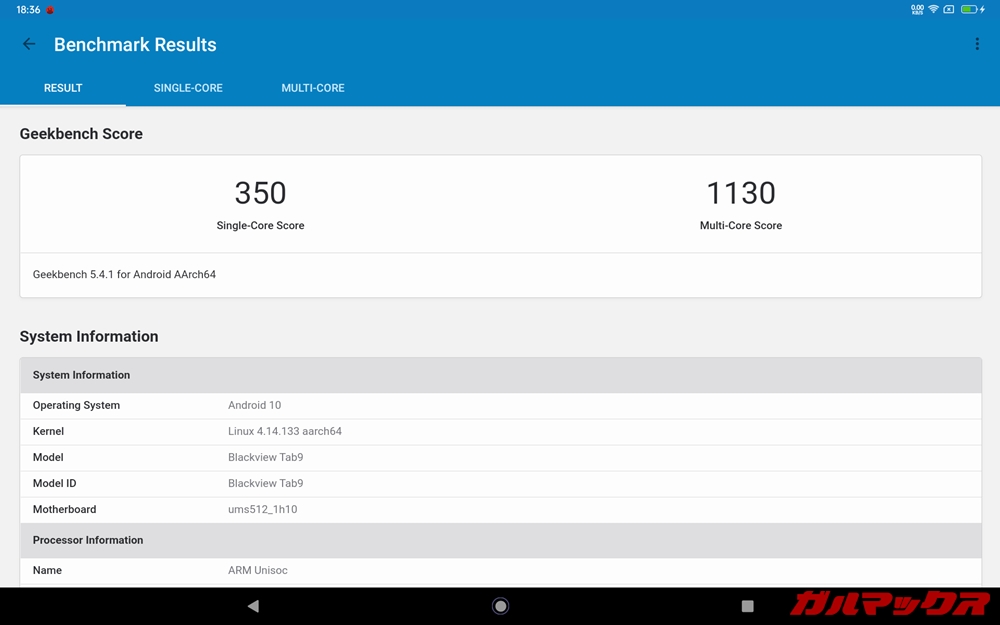Select the Kernel row
The image size is (1000, 625).
[x=500, y=431]
